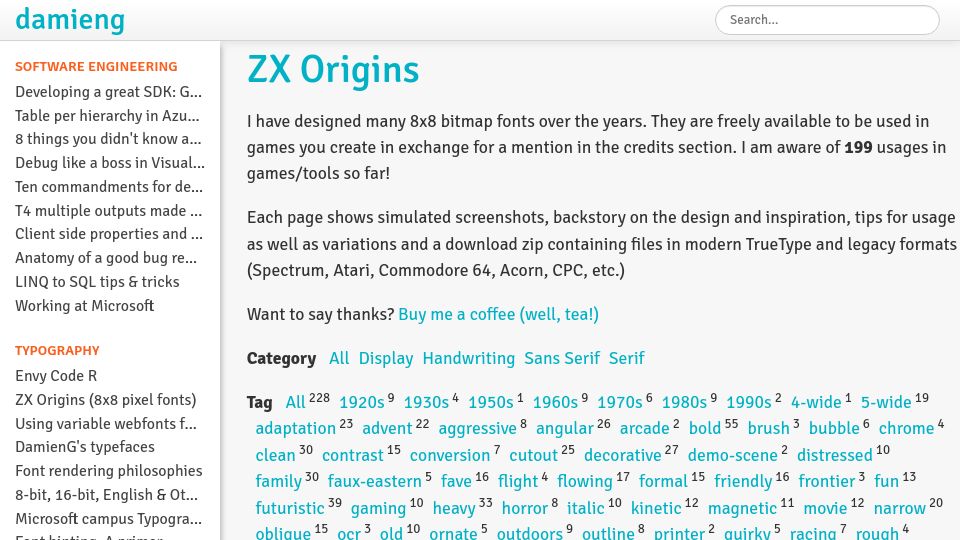This screenshot has height=540, width=960.
Task: Filter by the kinetic tag
Action: [x=656, y=508]
